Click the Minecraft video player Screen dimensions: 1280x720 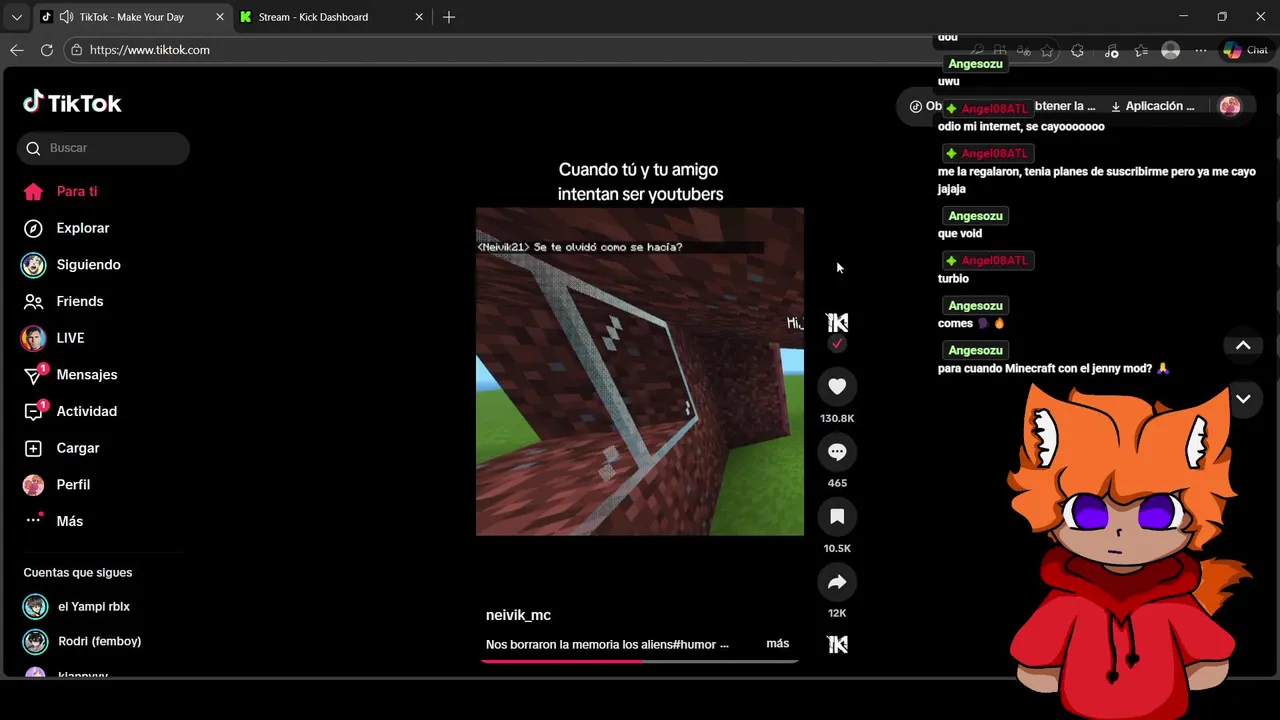640,372
